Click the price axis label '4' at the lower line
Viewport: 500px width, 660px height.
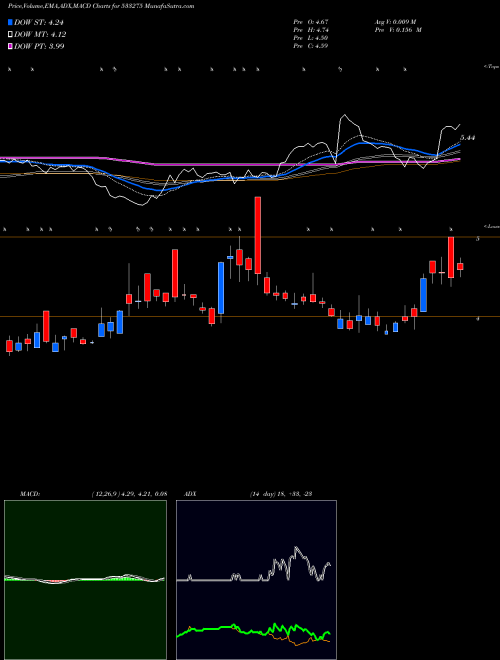coord(477,319)
